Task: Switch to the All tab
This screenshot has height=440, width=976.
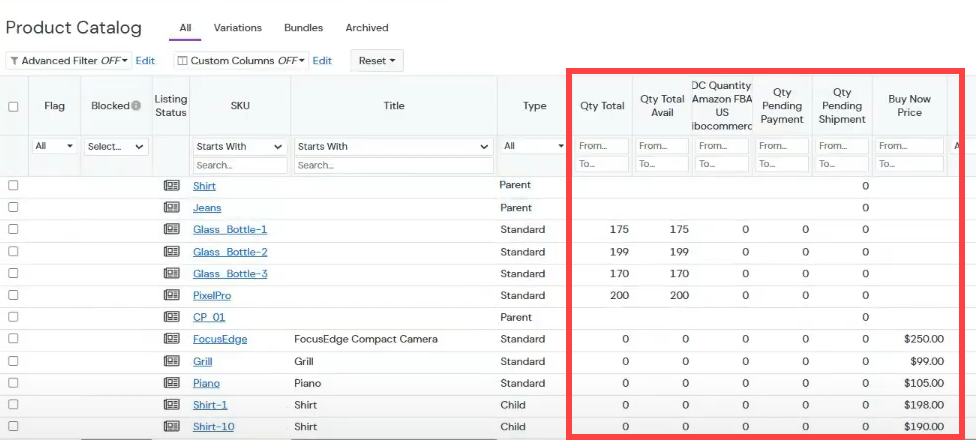Action: point(185,28)
